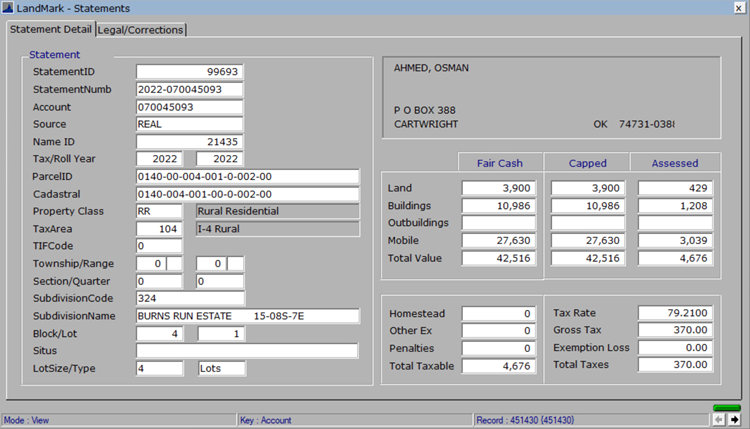
Task: Click the Rural Residential description field
Action: click(278, 211)
